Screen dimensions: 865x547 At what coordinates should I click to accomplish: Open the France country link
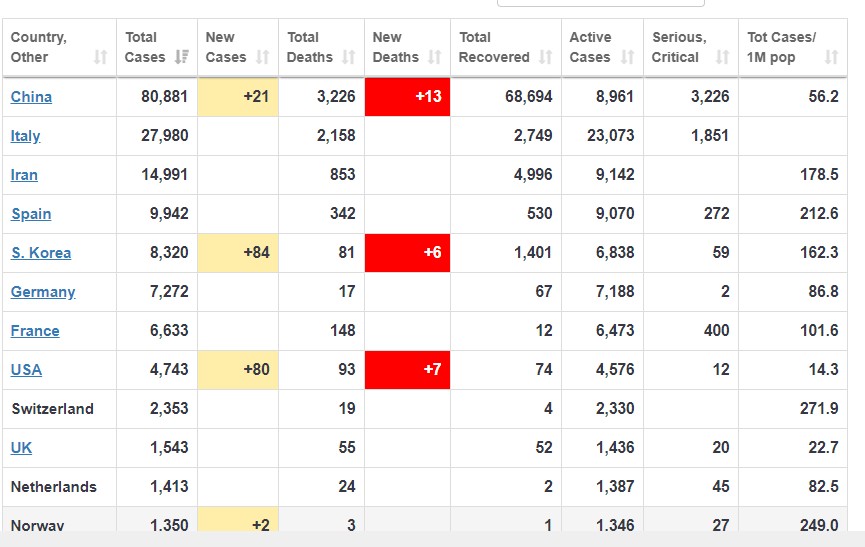click(x=35, y=331)
